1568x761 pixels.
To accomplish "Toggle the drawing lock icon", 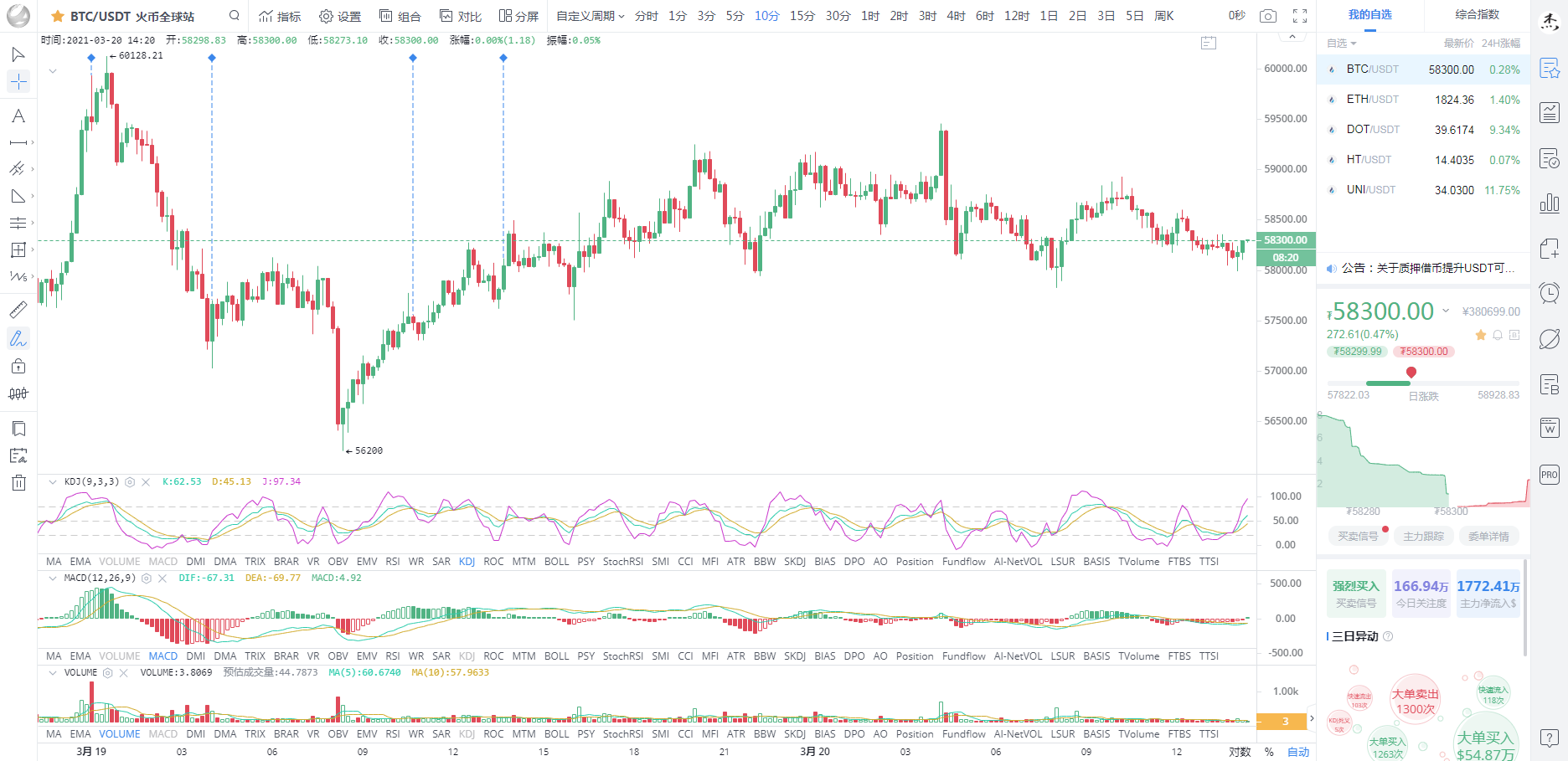I will [x=18, y=366].
